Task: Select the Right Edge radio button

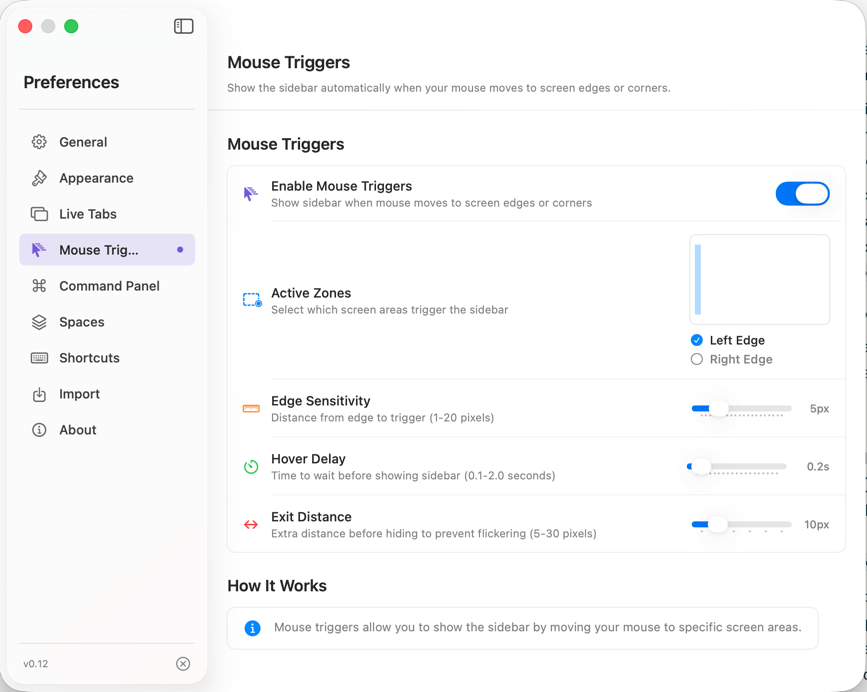Action: click(697, 359)
